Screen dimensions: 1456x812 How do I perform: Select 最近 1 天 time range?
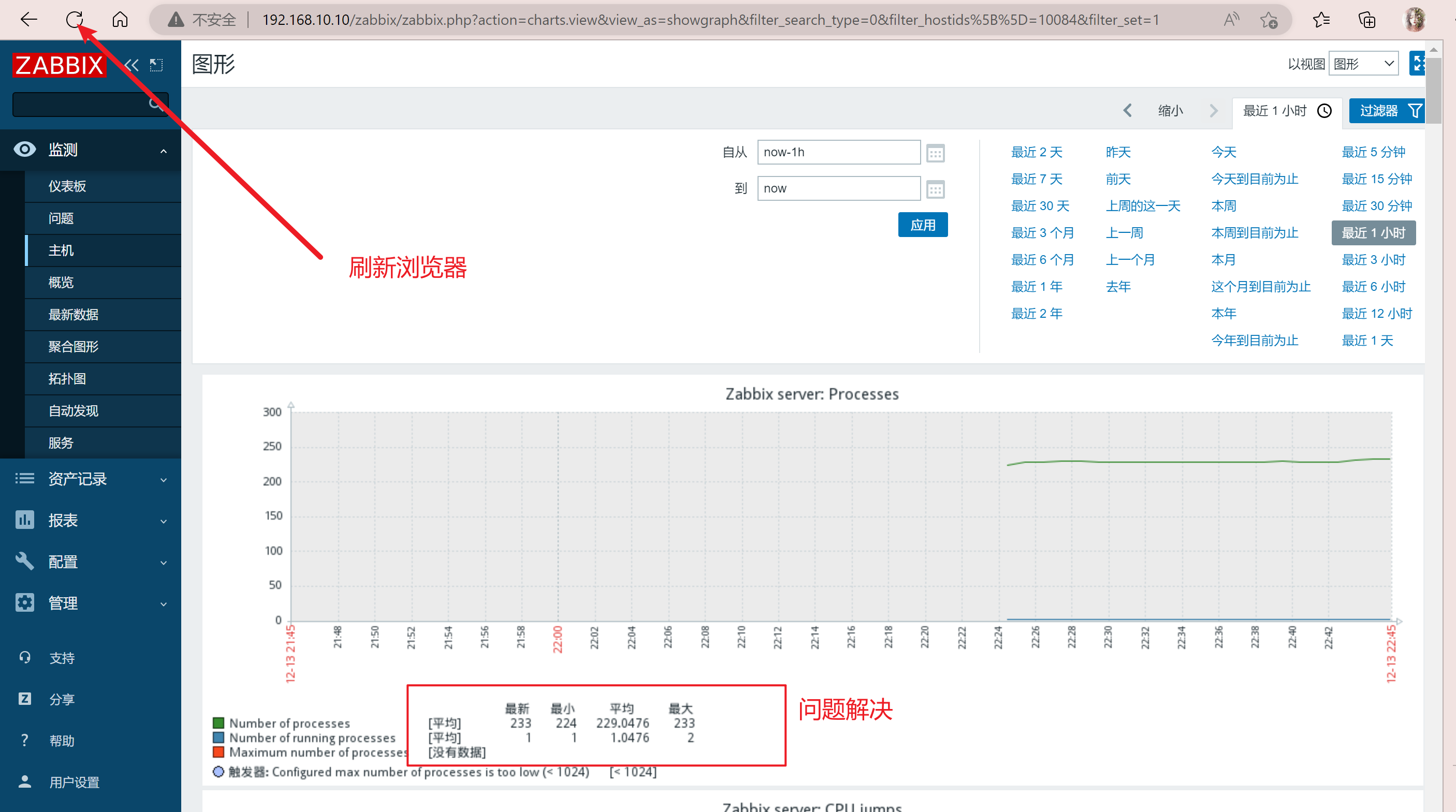(x=1367, y=341)
